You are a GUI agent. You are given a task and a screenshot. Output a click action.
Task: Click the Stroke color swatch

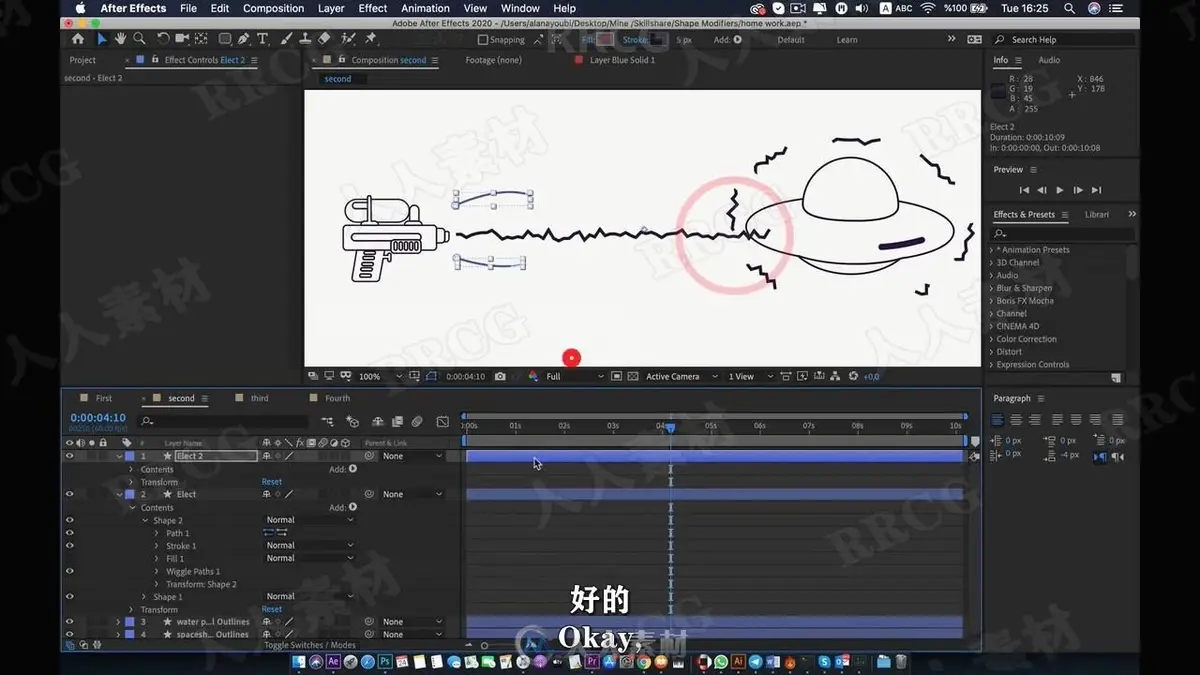pyautogui.click(x=660, y=40)
